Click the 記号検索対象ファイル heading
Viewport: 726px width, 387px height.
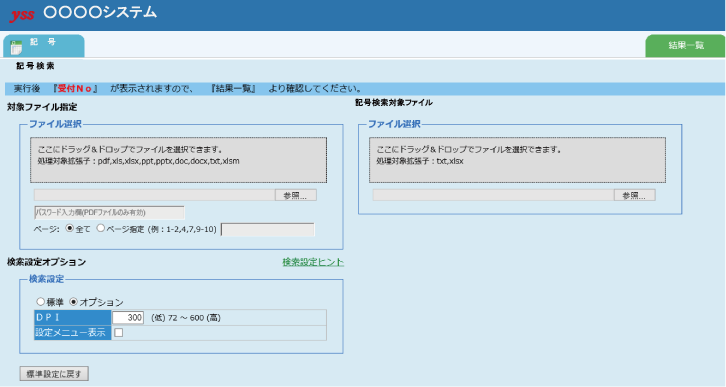pyautogui.click(x=394, y=103)
